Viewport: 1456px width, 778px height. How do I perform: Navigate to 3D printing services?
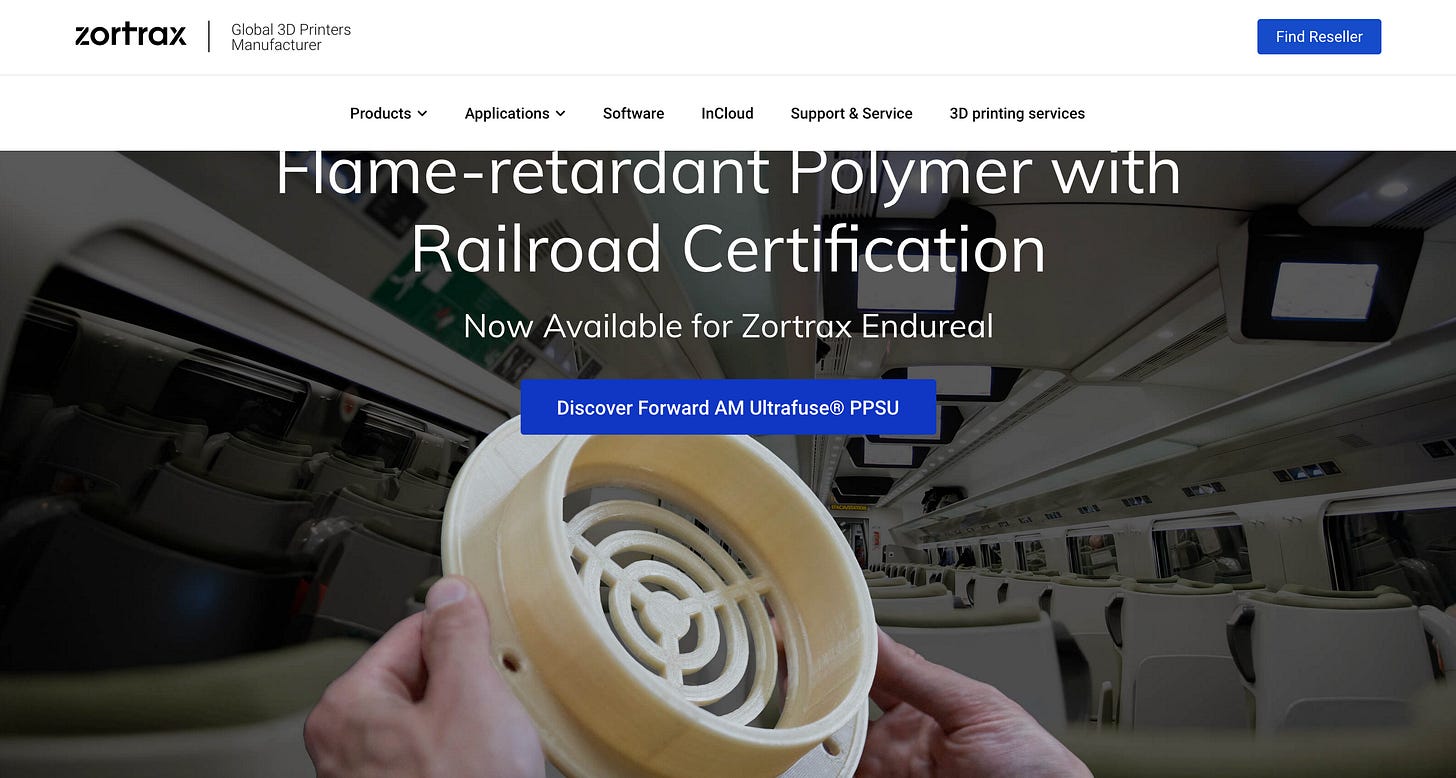click(1017, 113)
